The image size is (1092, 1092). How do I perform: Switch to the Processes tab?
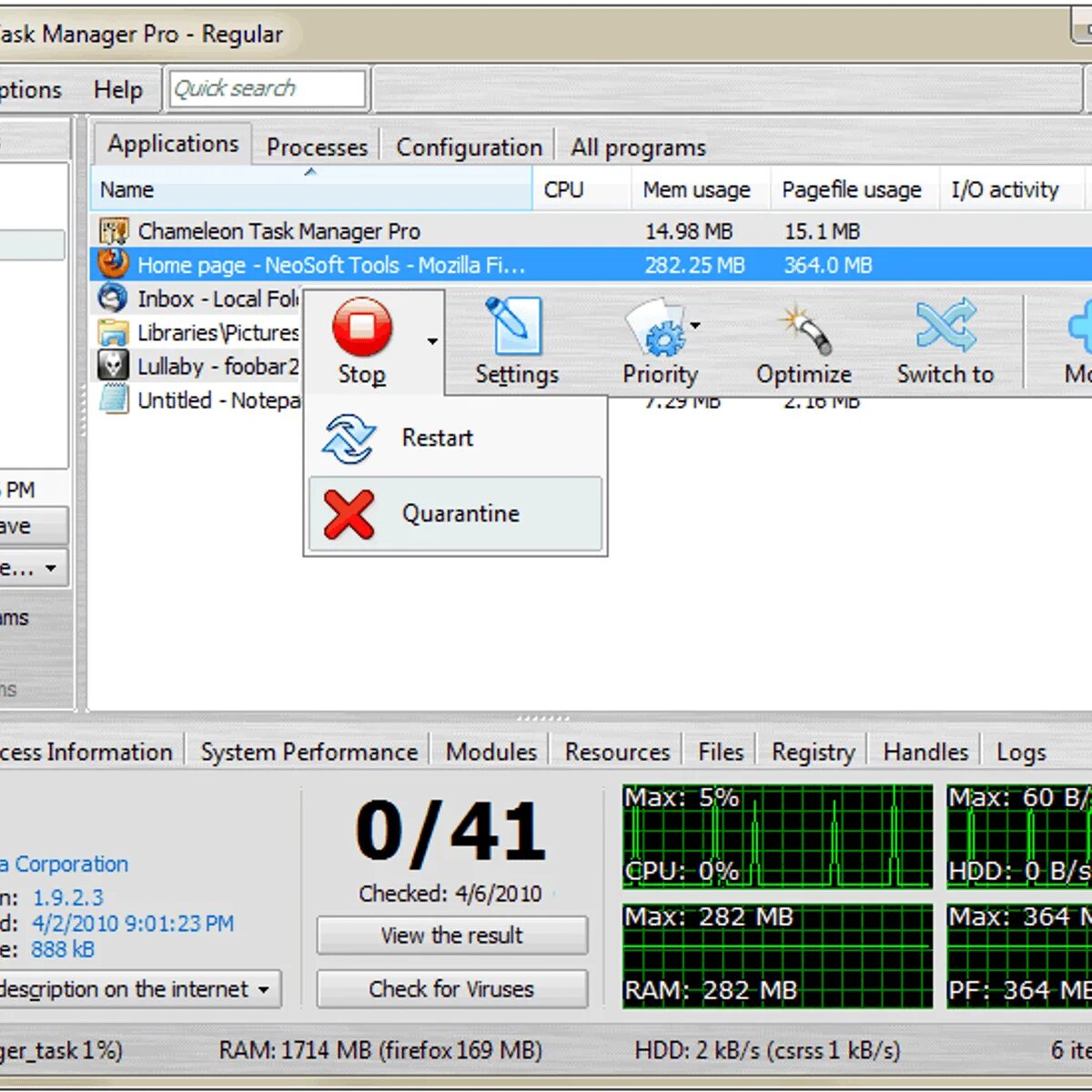click(317, 147)
